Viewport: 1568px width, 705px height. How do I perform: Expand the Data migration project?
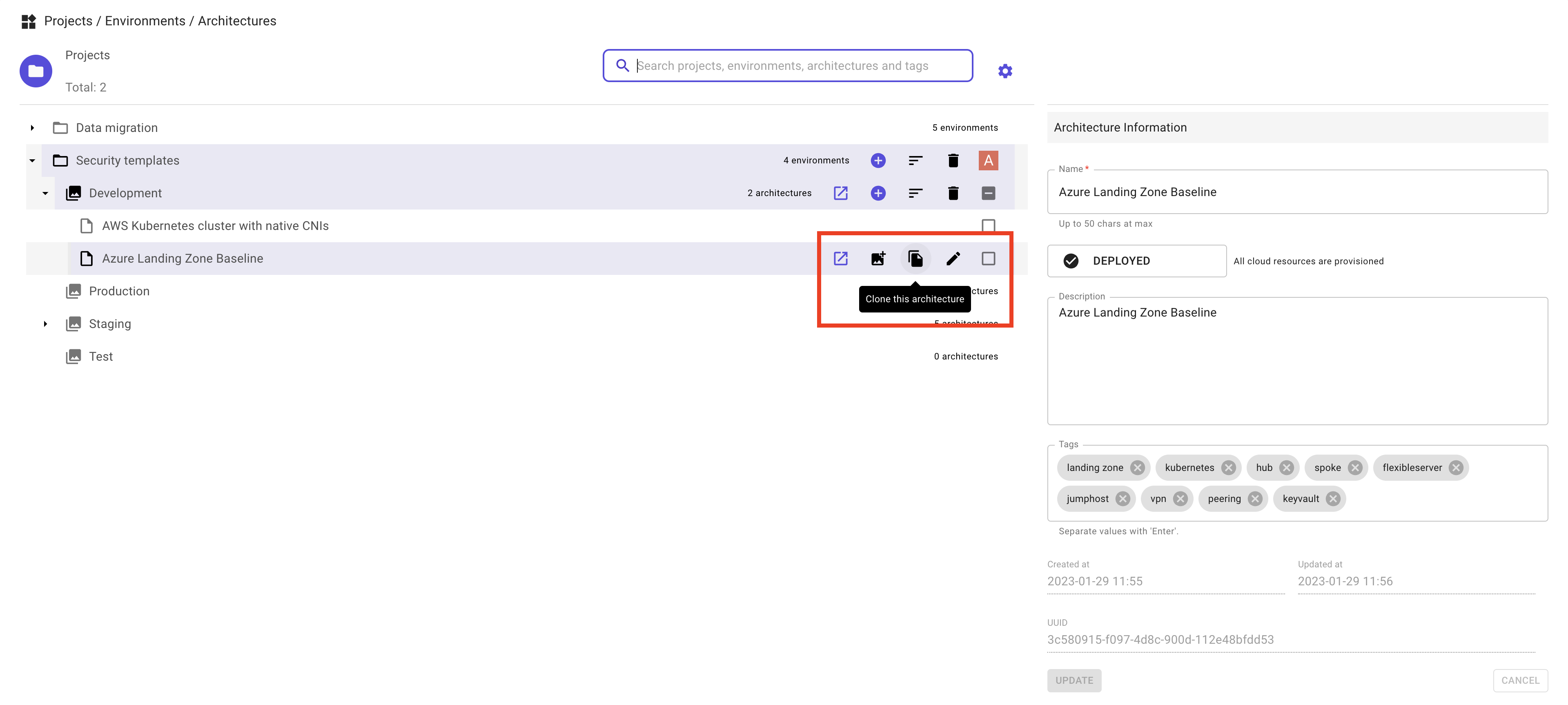32,128
